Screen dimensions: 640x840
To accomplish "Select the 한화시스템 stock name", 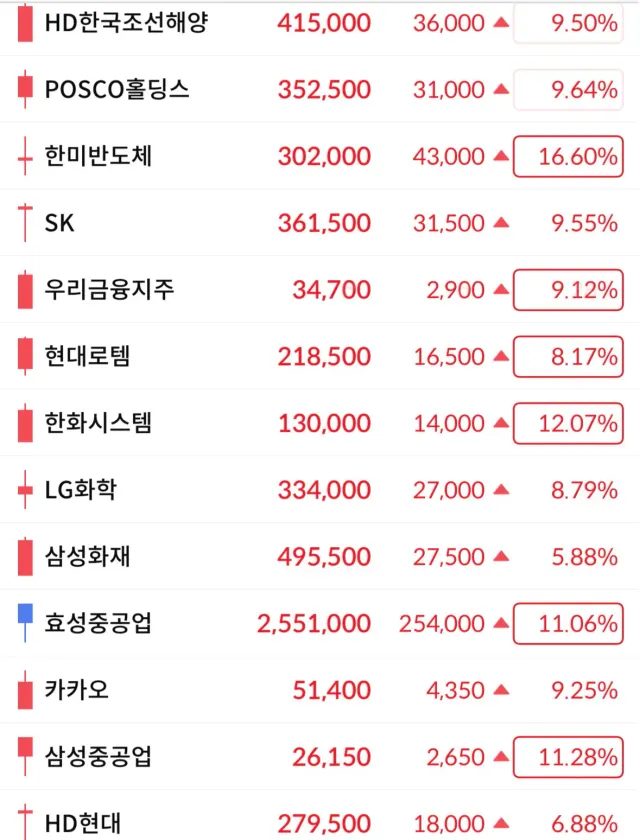I will coord(99,424).
